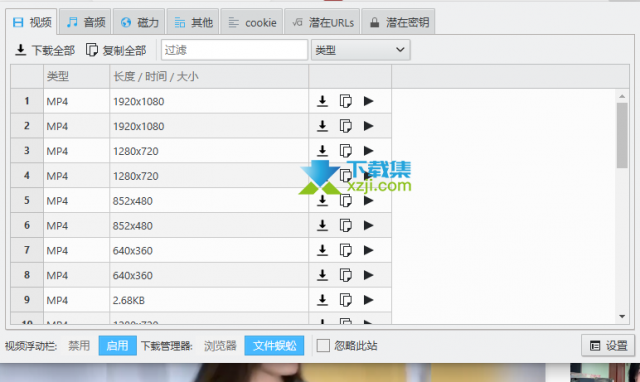Copy link for row 8 MP4

coord(345,275)
